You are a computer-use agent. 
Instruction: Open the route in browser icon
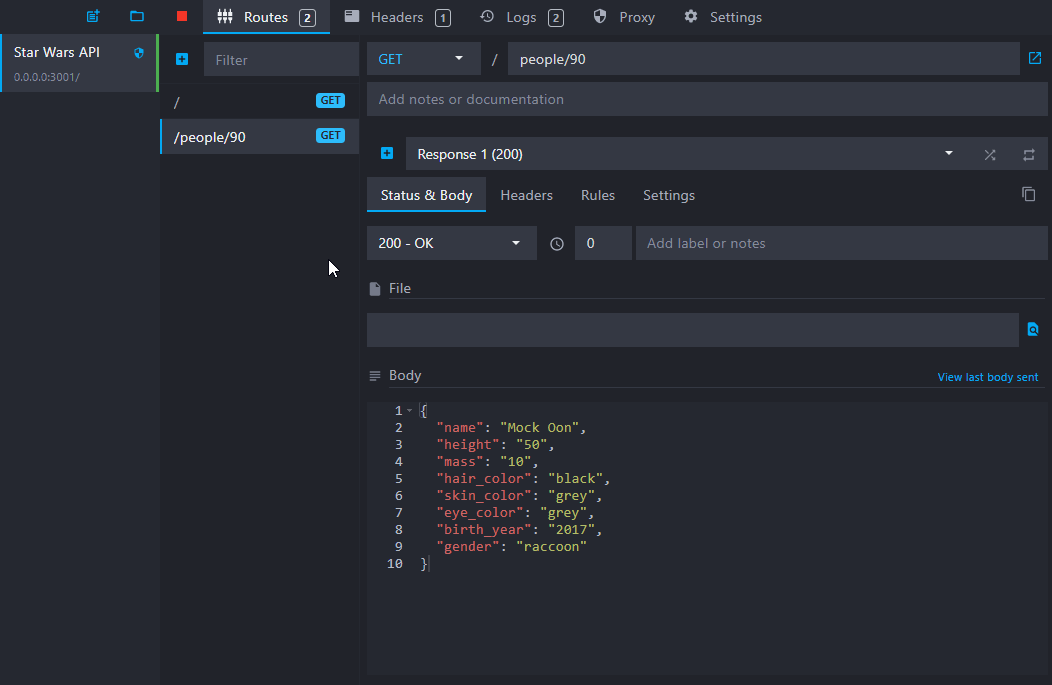coord(1035,58)
